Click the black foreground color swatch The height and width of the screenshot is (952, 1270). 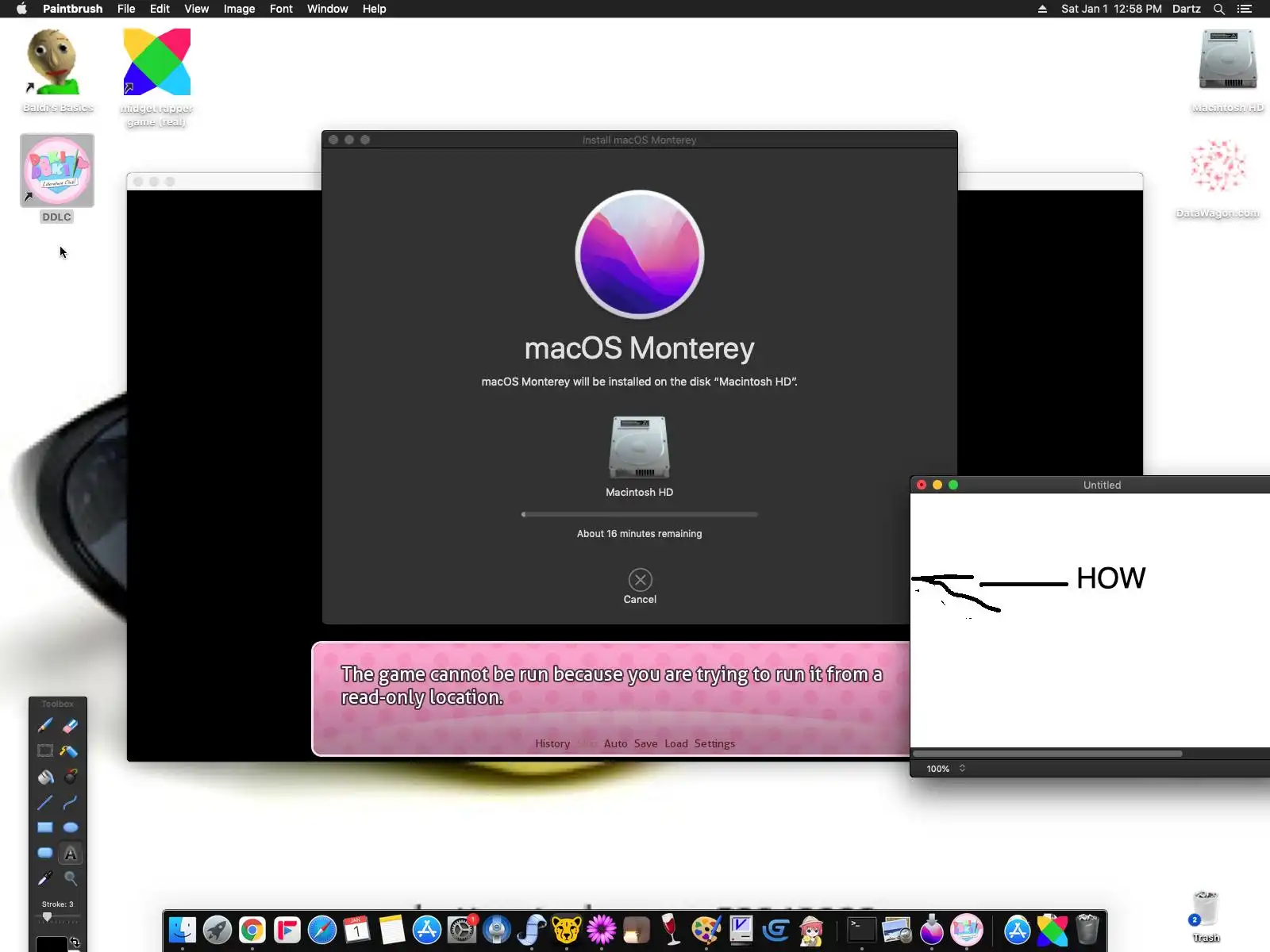tap(52, 944)
